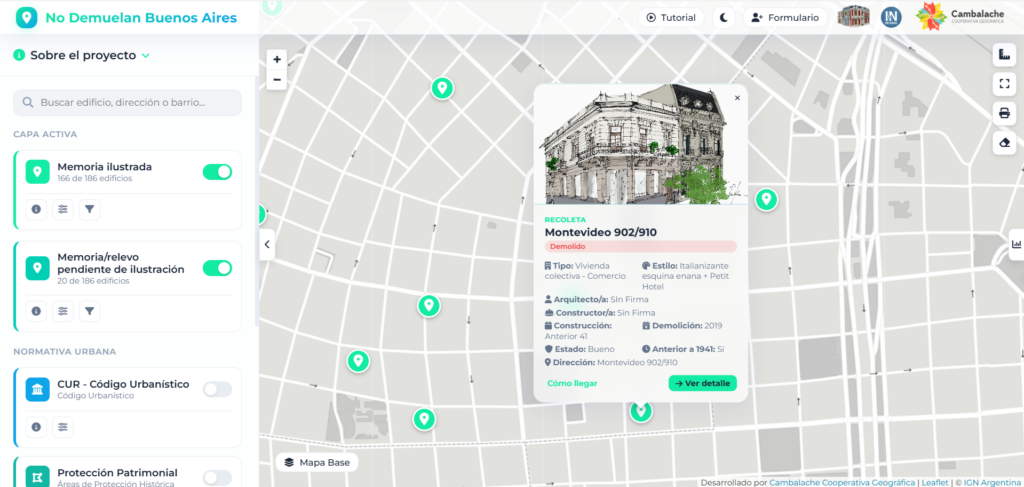Turn off Memoria/relevo pendiente de ilustración layer
The image size is (1024, 487).
click(x=217, y=268)
